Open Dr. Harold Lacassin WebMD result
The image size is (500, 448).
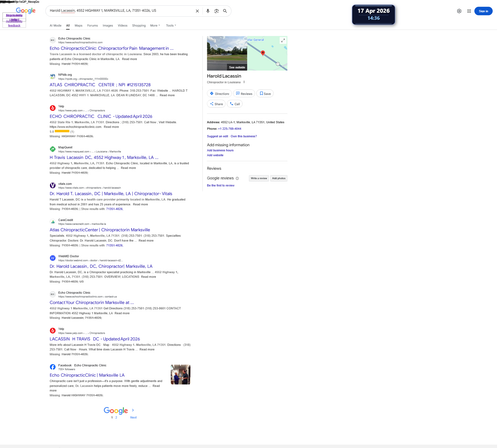point(101,266)
